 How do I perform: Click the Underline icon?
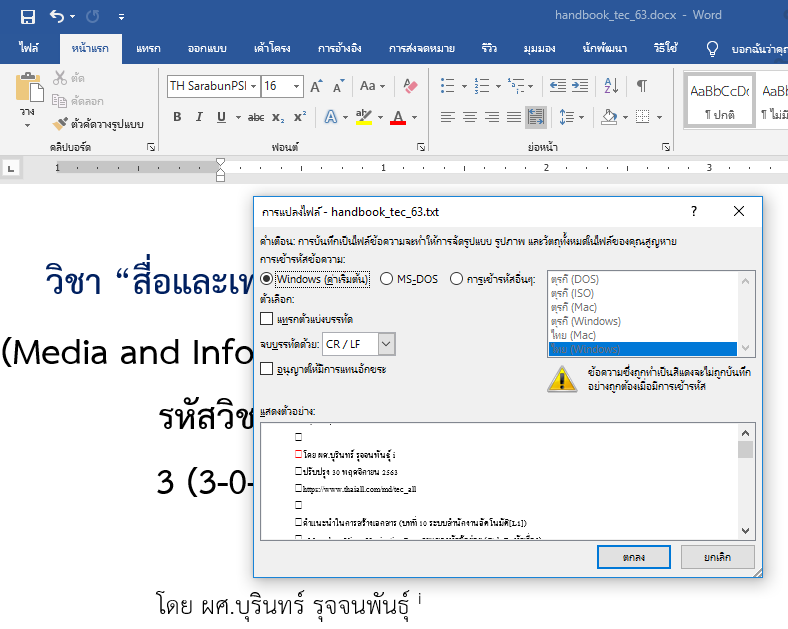click(x=220, y=117)
